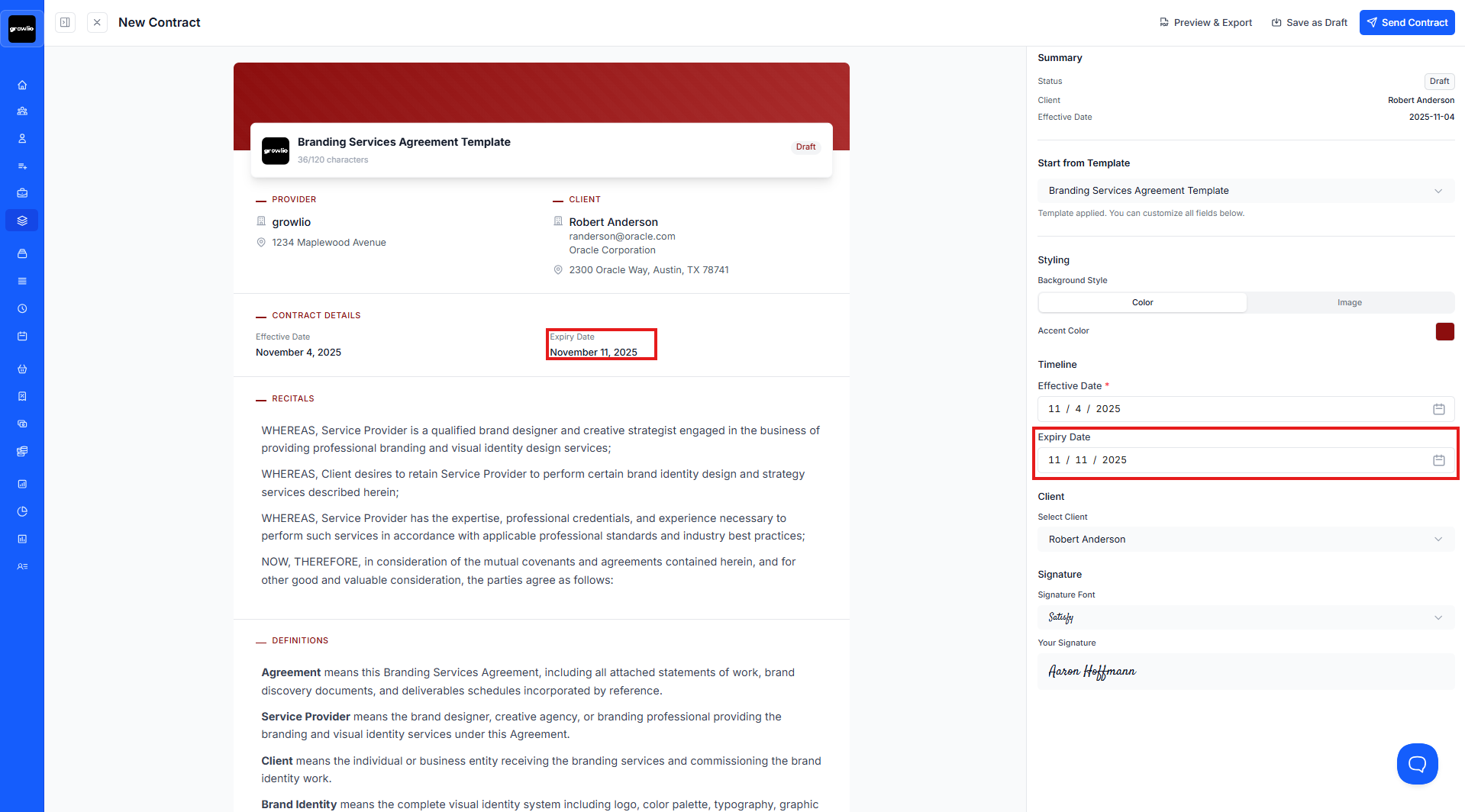Click the email randerson@oracle.com

[x=622, y=237]
